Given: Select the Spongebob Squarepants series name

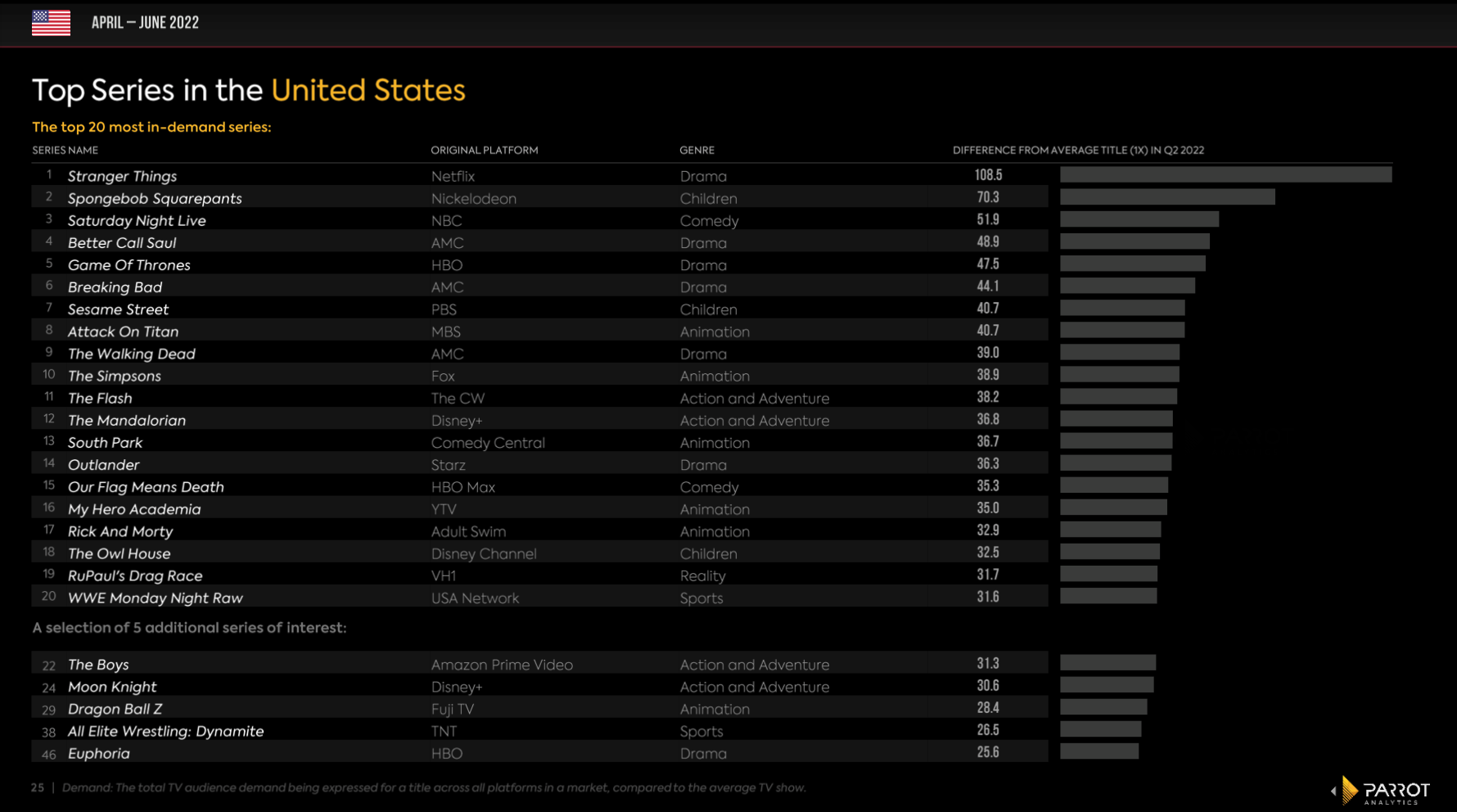Looking at the screenshot, I should [155, 198].
